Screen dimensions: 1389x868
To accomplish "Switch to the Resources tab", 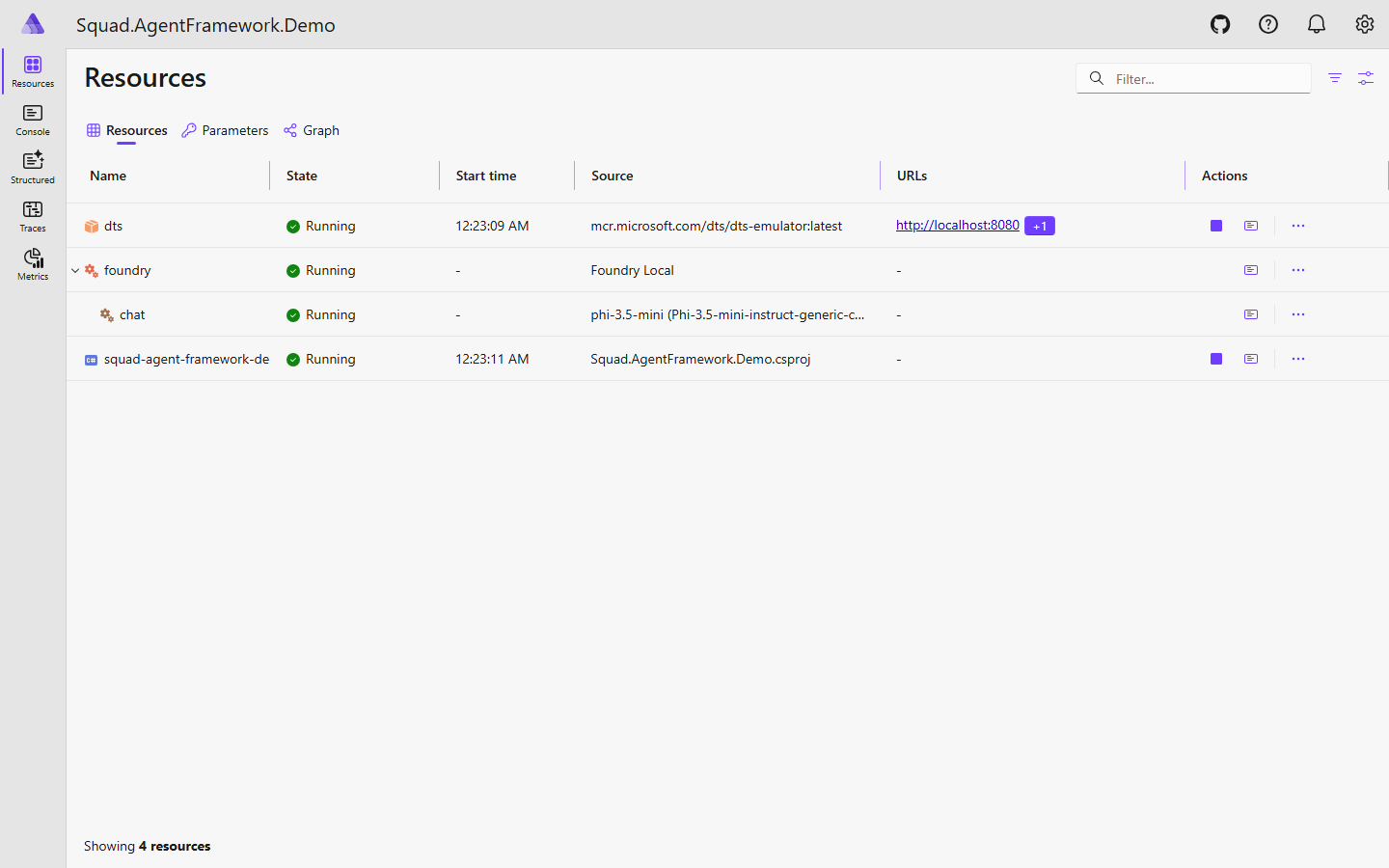I will click(126, 130).
